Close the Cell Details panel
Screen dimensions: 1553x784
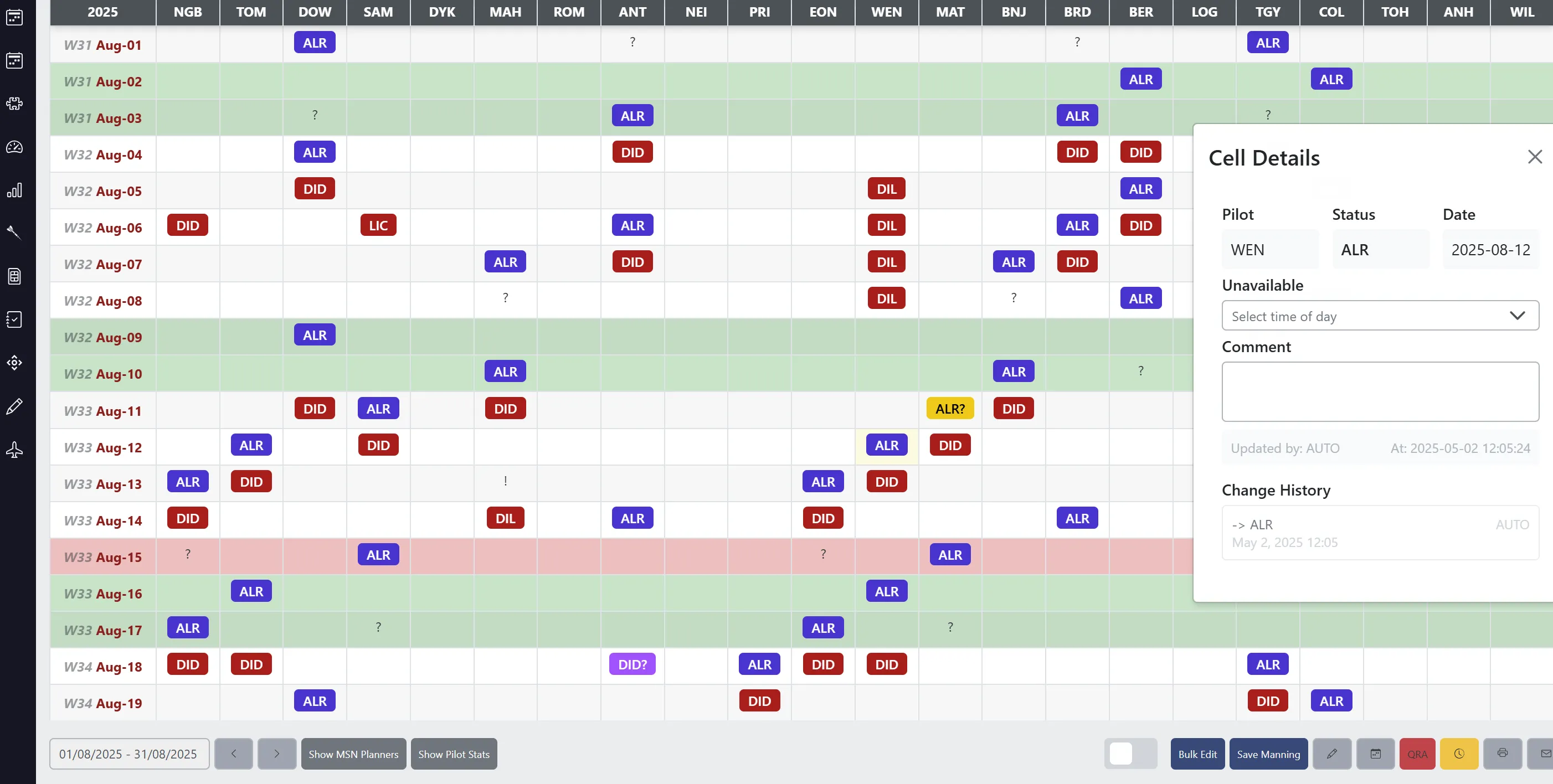coord(1535,157)
